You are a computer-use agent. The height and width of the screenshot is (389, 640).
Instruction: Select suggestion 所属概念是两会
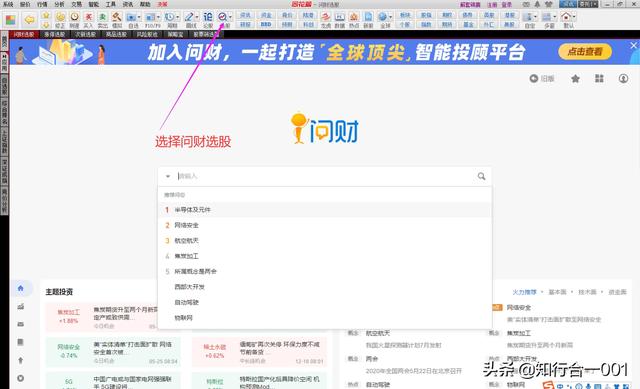(x=324, y=271)
